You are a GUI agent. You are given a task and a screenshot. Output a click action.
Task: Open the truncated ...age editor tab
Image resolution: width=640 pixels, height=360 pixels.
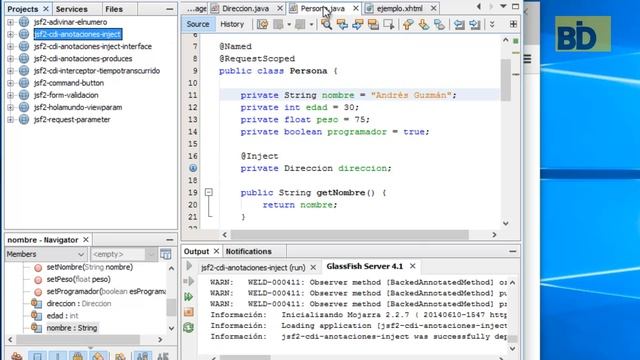pos(196,8)
